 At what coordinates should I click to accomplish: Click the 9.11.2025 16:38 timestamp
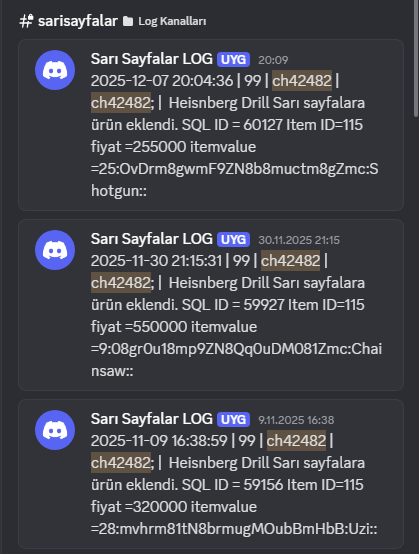point(296,420)
